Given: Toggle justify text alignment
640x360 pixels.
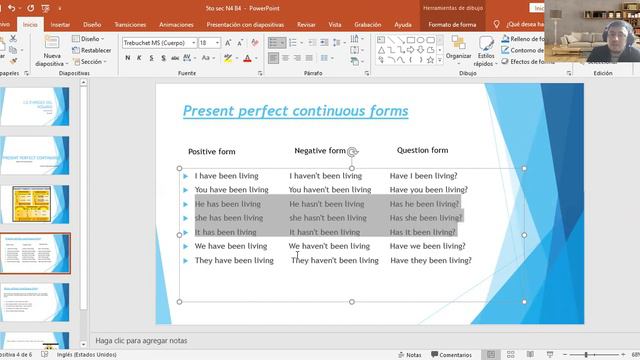Looking at the screenshot, I should (309, 58).
